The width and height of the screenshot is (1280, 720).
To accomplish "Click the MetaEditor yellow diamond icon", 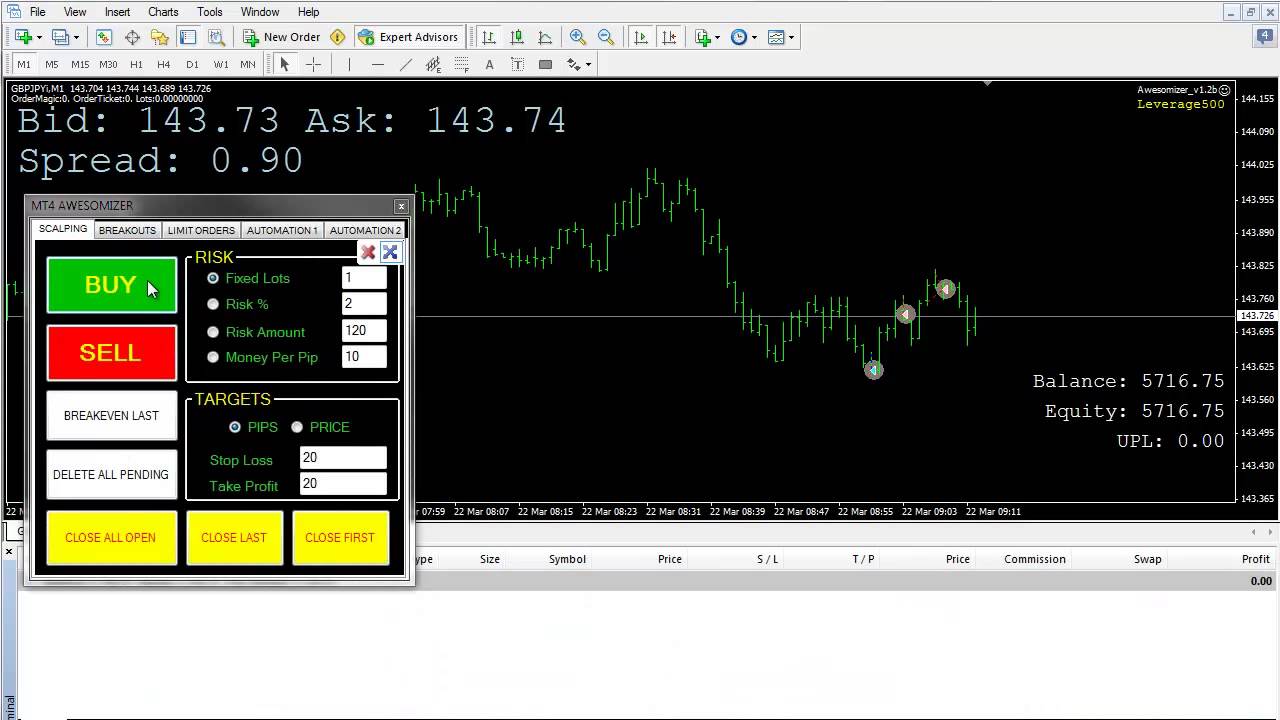I will pos(337,37).
